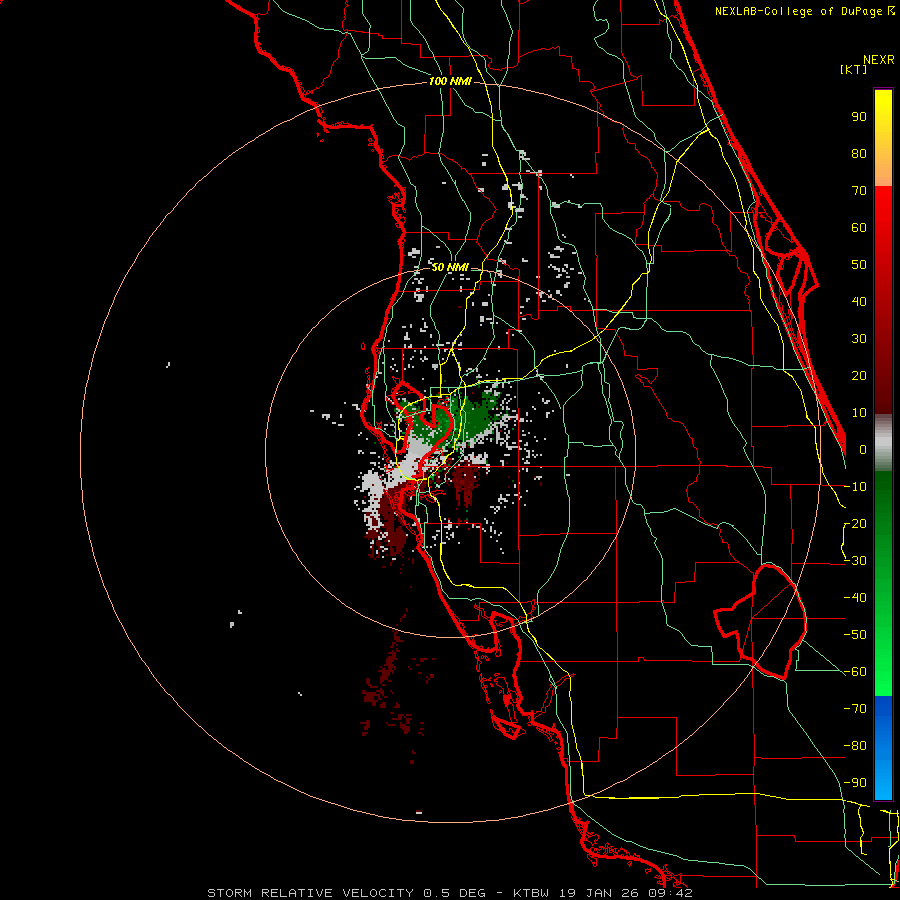Viewport: 900px width, 900px height.
Task: Click the -50 knot scale value
Action: (x=855, y=635)
